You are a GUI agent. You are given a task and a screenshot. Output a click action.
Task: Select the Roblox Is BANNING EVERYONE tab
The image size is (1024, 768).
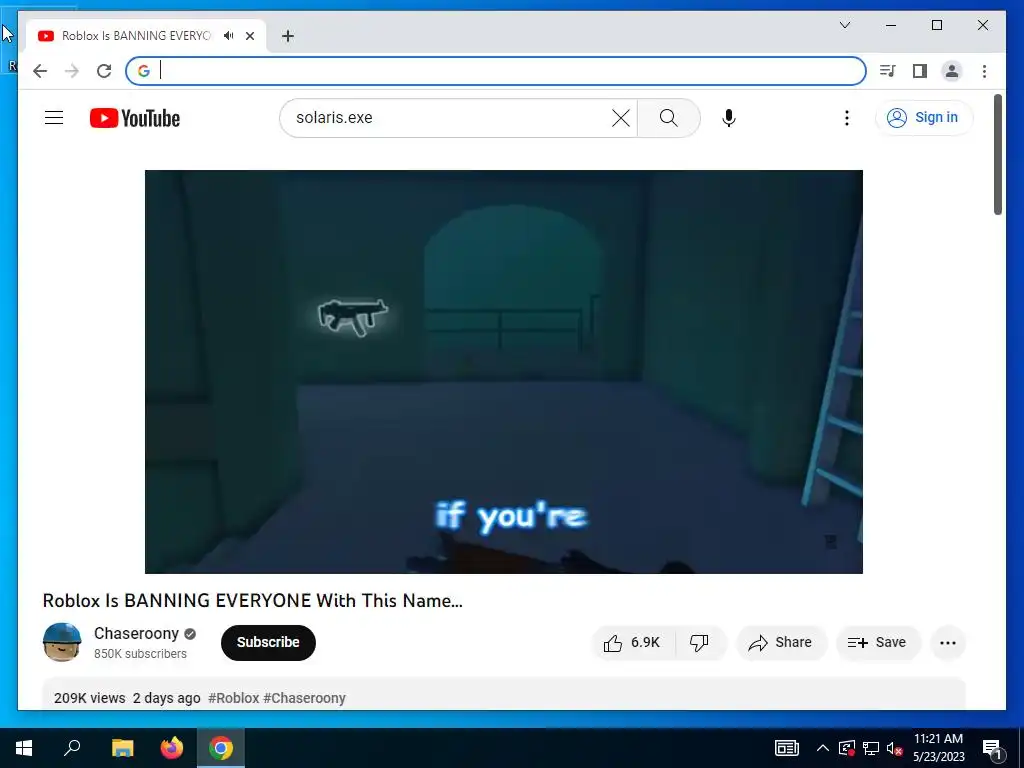coord(136,36)
